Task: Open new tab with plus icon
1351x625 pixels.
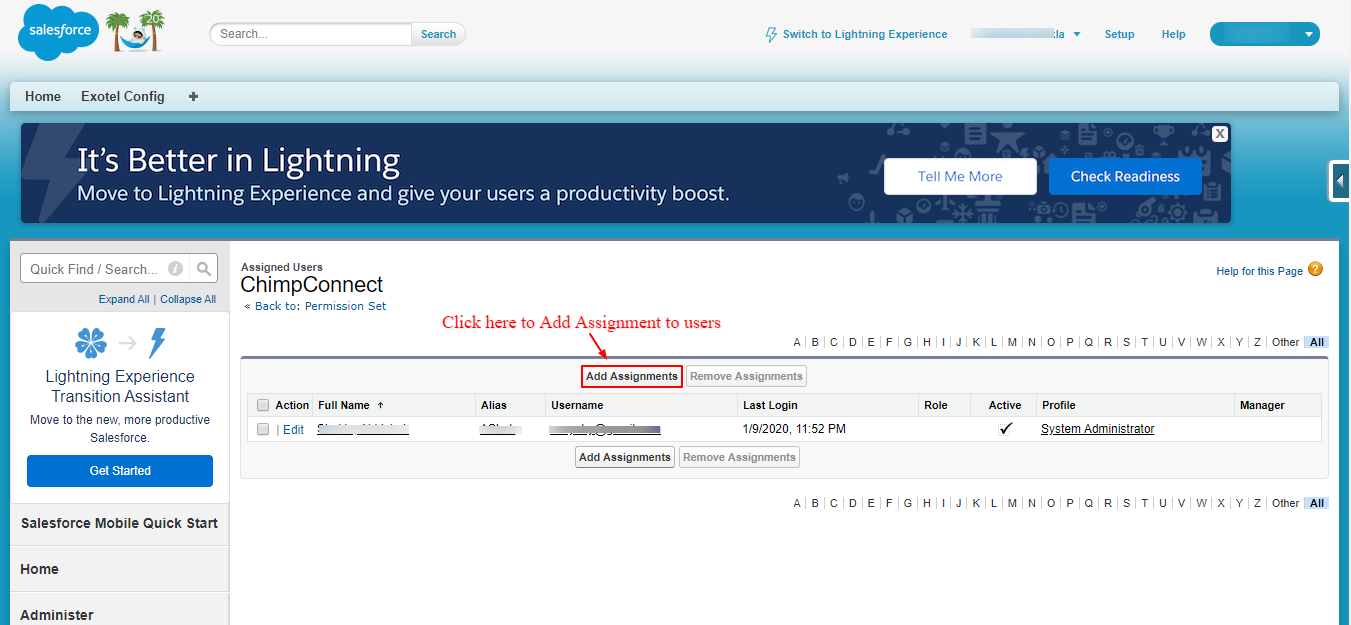Action: pos(193,97)
